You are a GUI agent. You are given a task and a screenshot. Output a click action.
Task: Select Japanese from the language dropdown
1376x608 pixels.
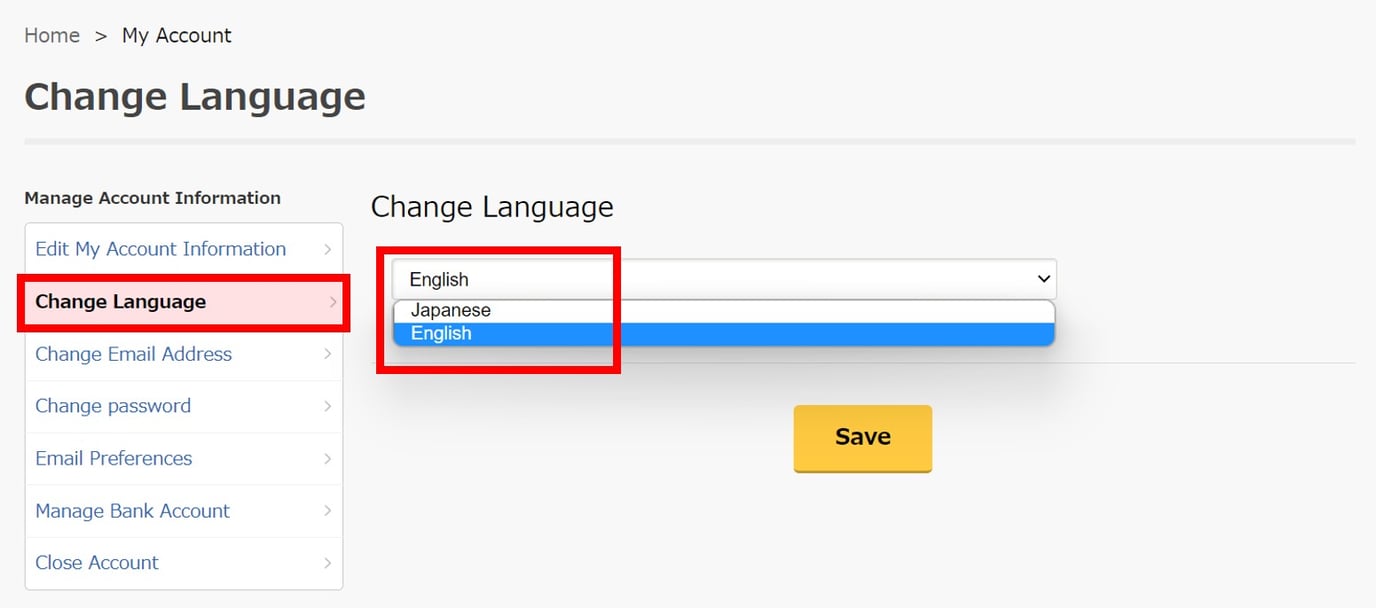coord(449,310)
